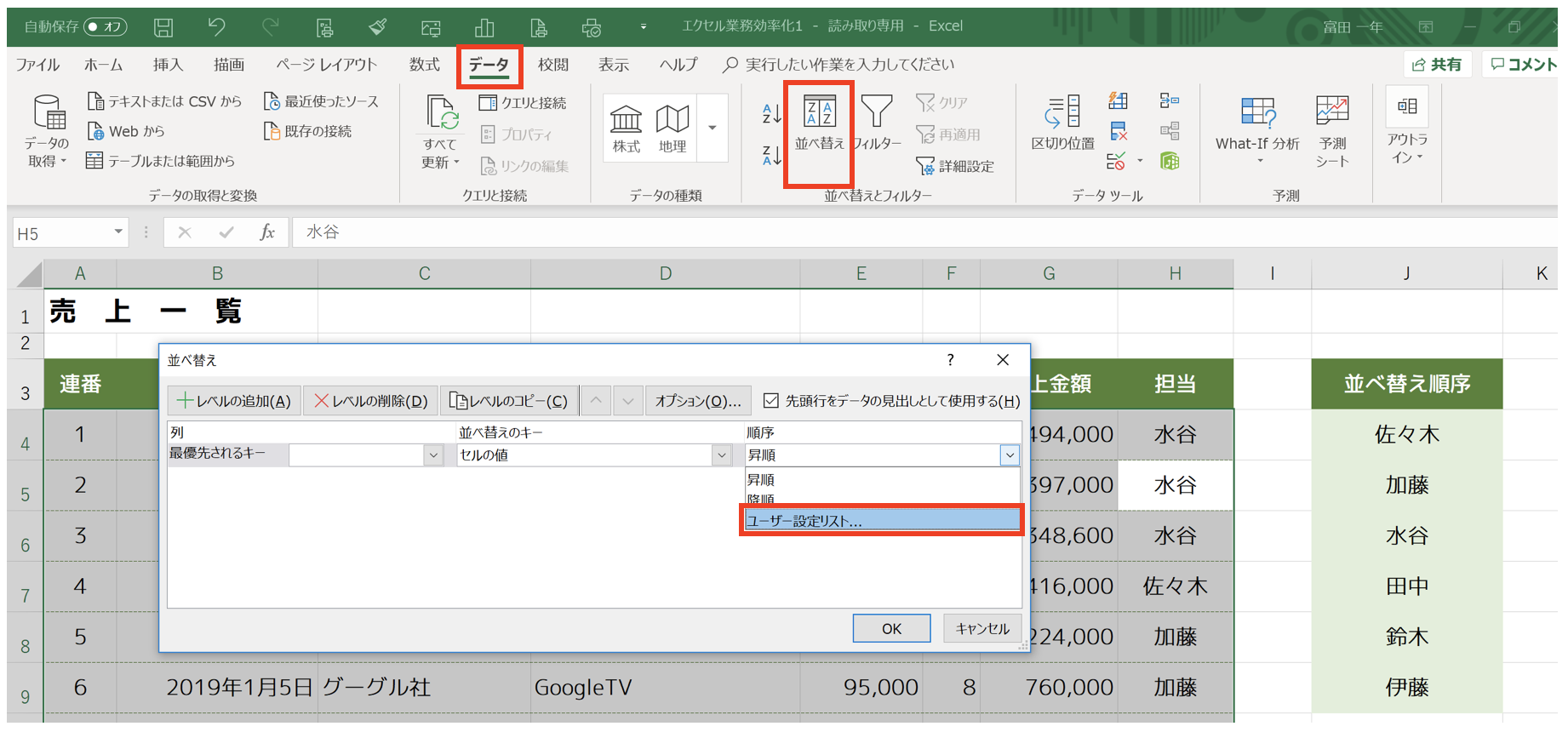Sort descending with Z-A icon
This screenshot has width=1568, height=732.
pyautogui.click(x=772, y=155)
